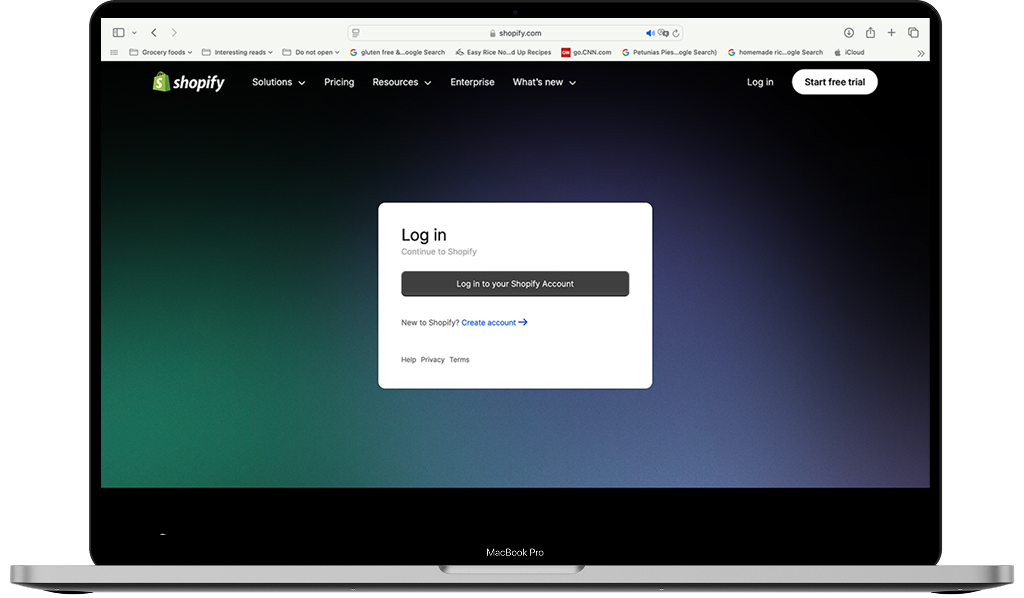
Task: Open the homemade rice Google Search bookmark
Action: tap(775, 52)
